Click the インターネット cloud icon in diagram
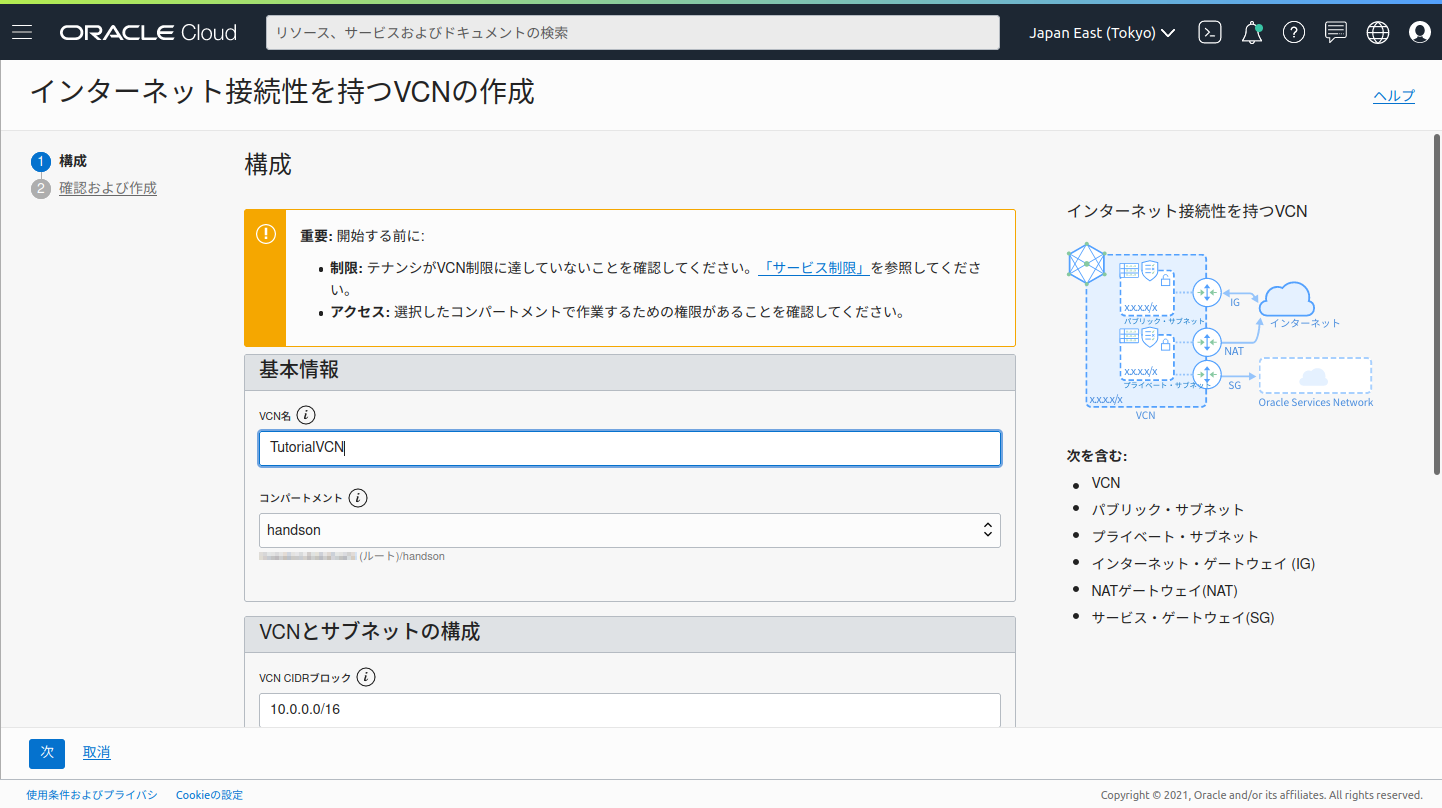This screenshot has height=808, width=1442. (1287, 299)
